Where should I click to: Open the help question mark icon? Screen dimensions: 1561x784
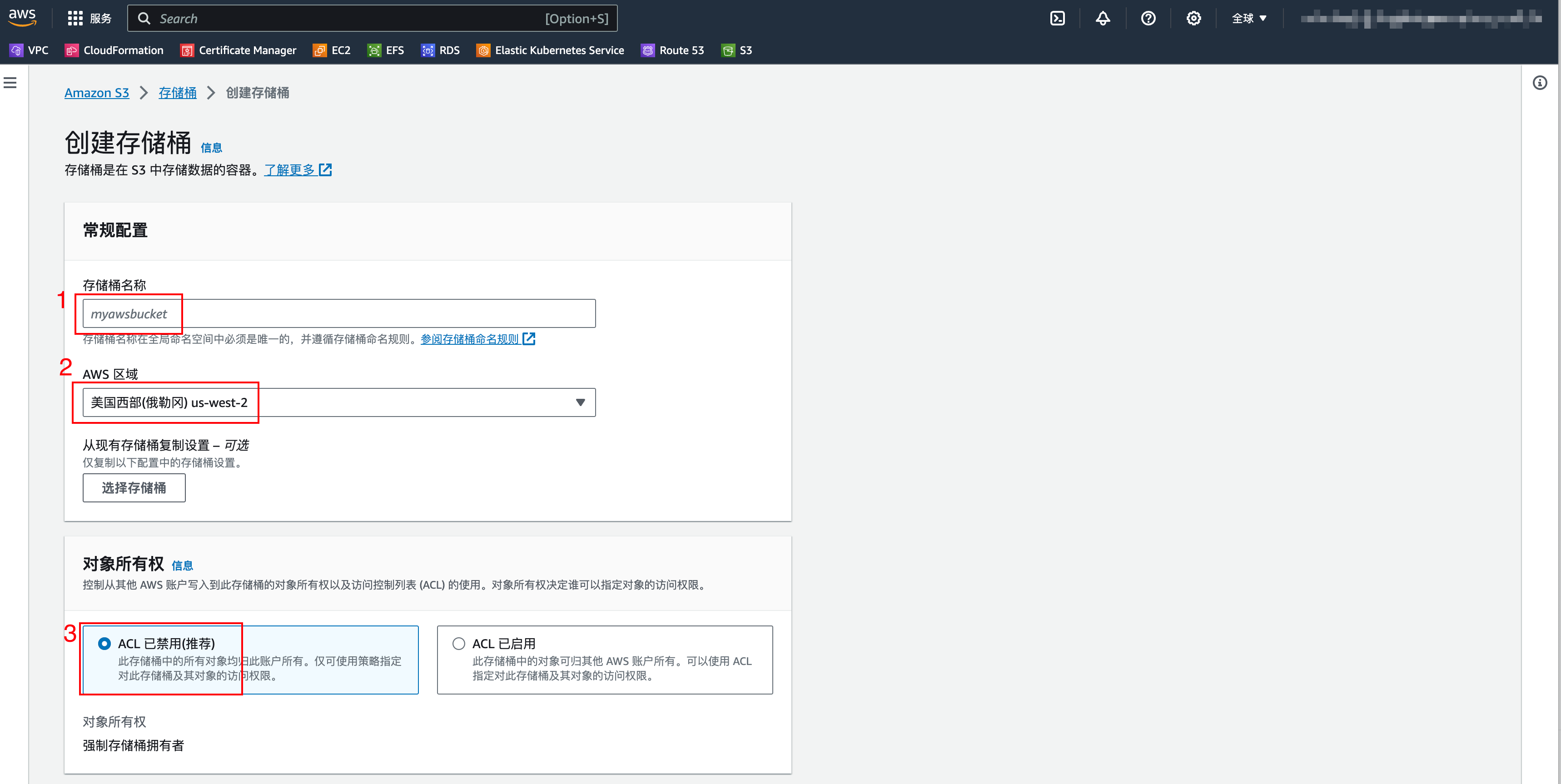tap(1148, 18)
